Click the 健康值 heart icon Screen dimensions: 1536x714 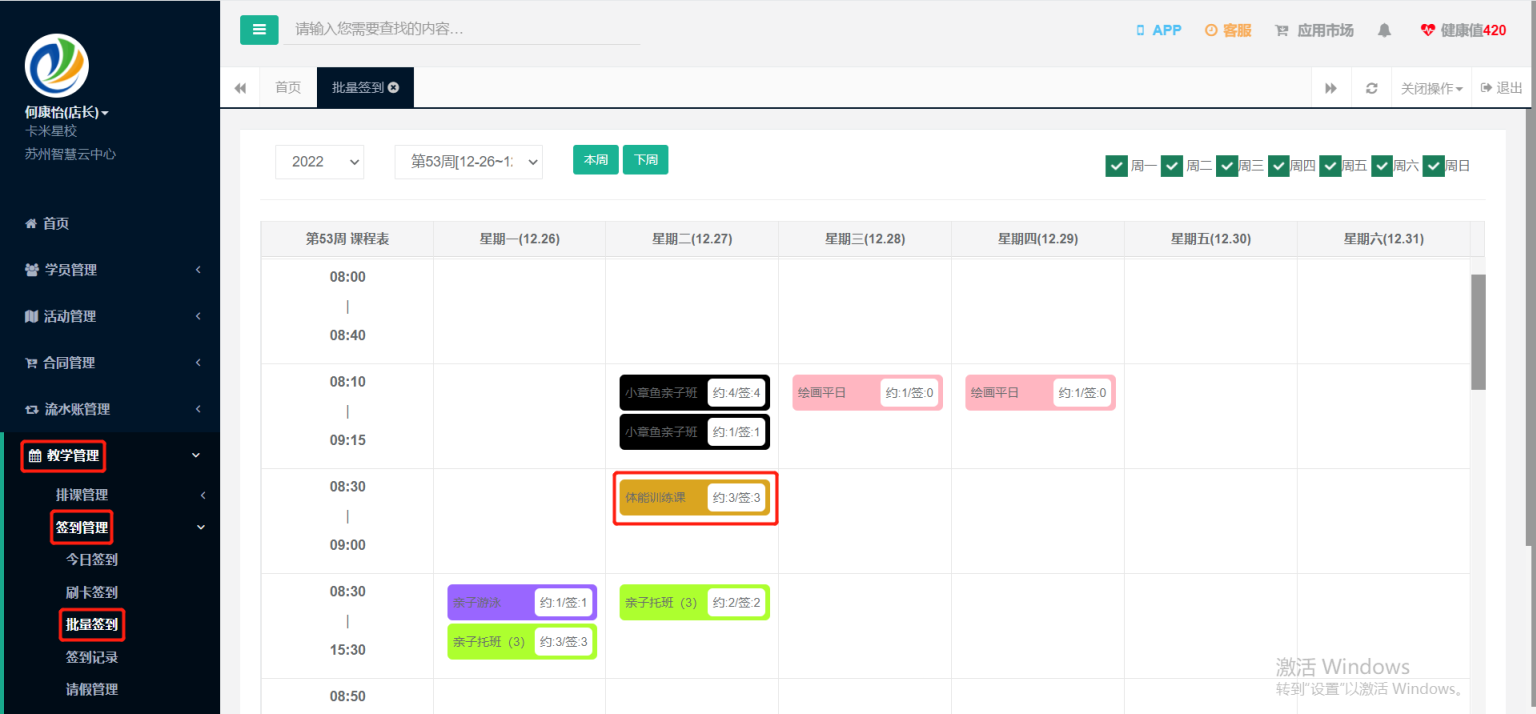click(1428, 31)
